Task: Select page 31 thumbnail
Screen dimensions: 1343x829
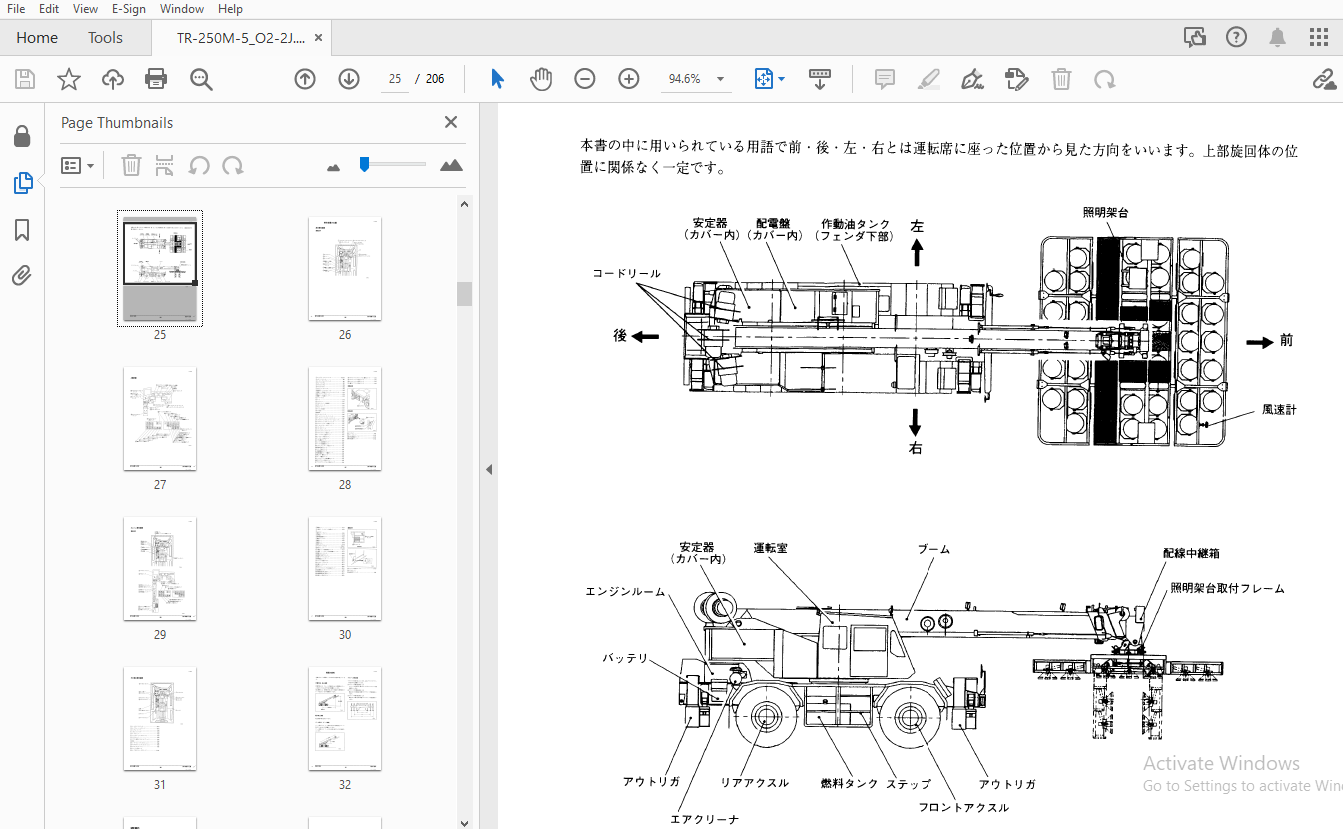Action: coord(160,718)
